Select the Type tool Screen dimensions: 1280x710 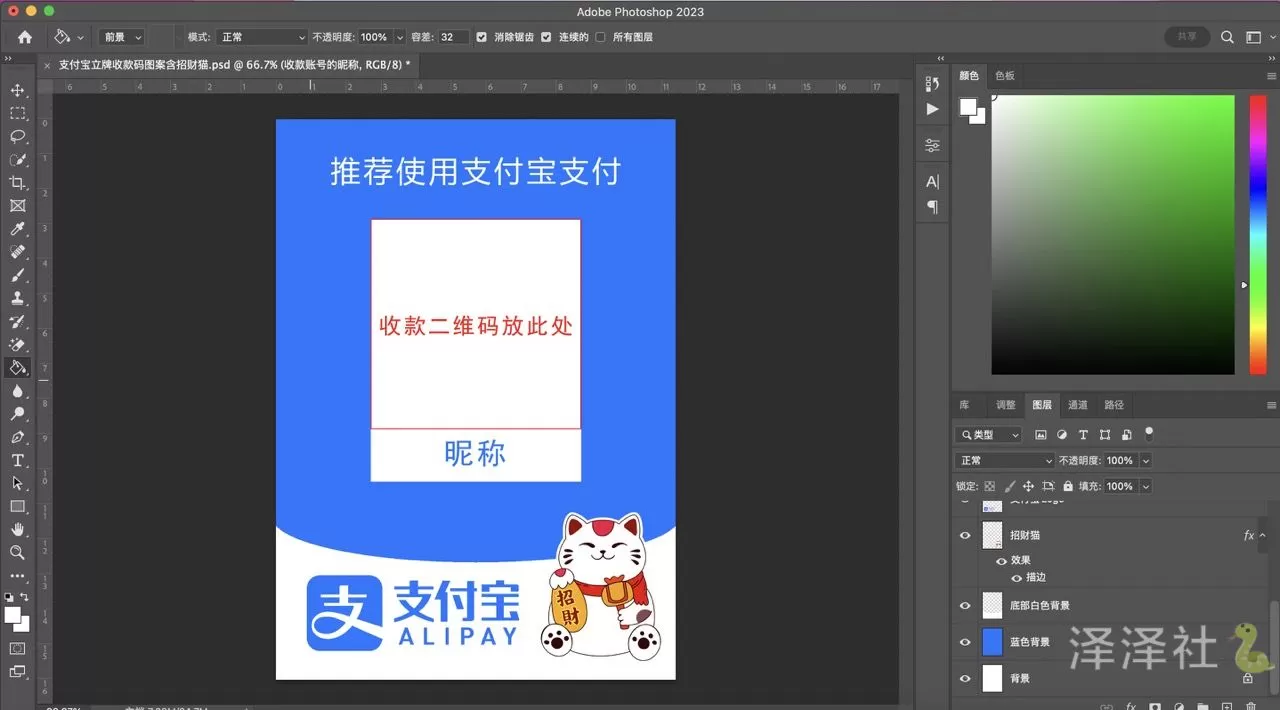pos(18,460)
